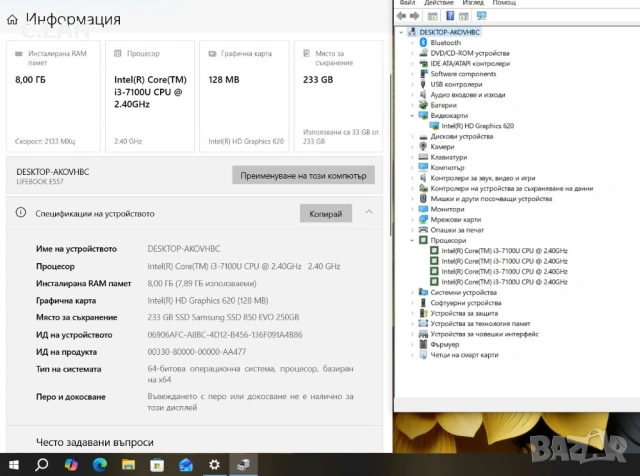Open the Файл menu in Device Manager
The width and height of the screenshot is (640, 476).
click(x=407, y=3)
